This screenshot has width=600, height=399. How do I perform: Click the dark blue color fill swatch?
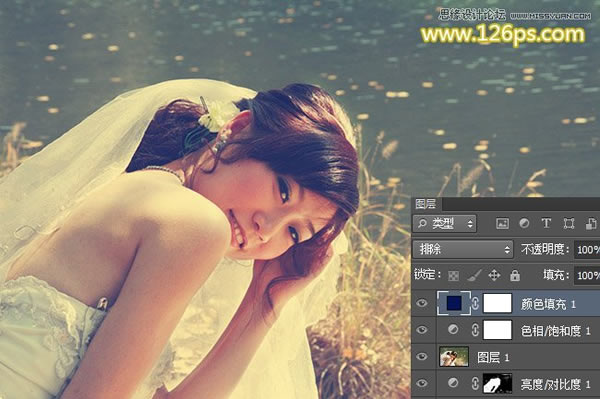[x=454, y=303]
